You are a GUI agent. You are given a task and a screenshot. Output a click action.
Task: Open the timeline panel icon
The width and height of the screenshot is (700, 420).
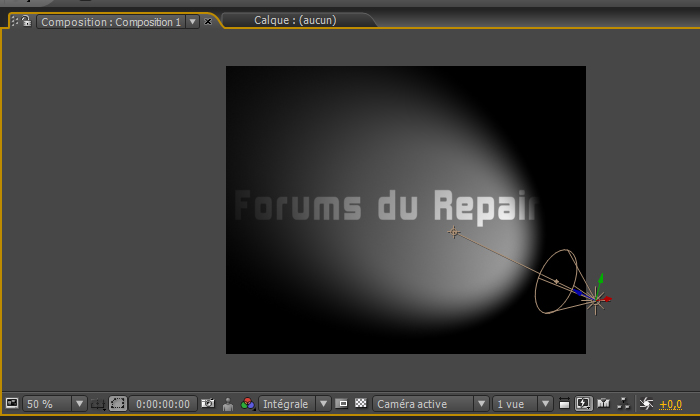[604, 403]
